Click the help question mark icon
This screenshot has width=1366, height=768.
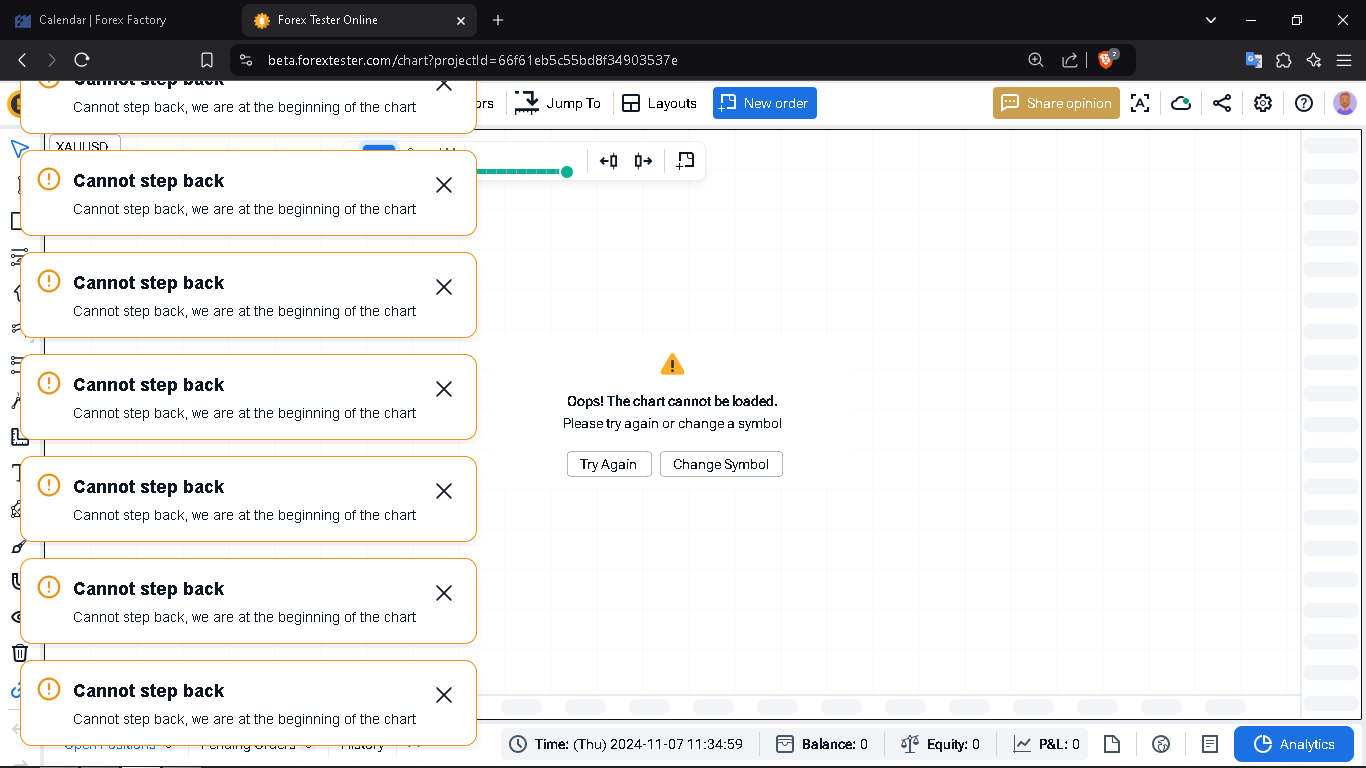click(1304, 103)
